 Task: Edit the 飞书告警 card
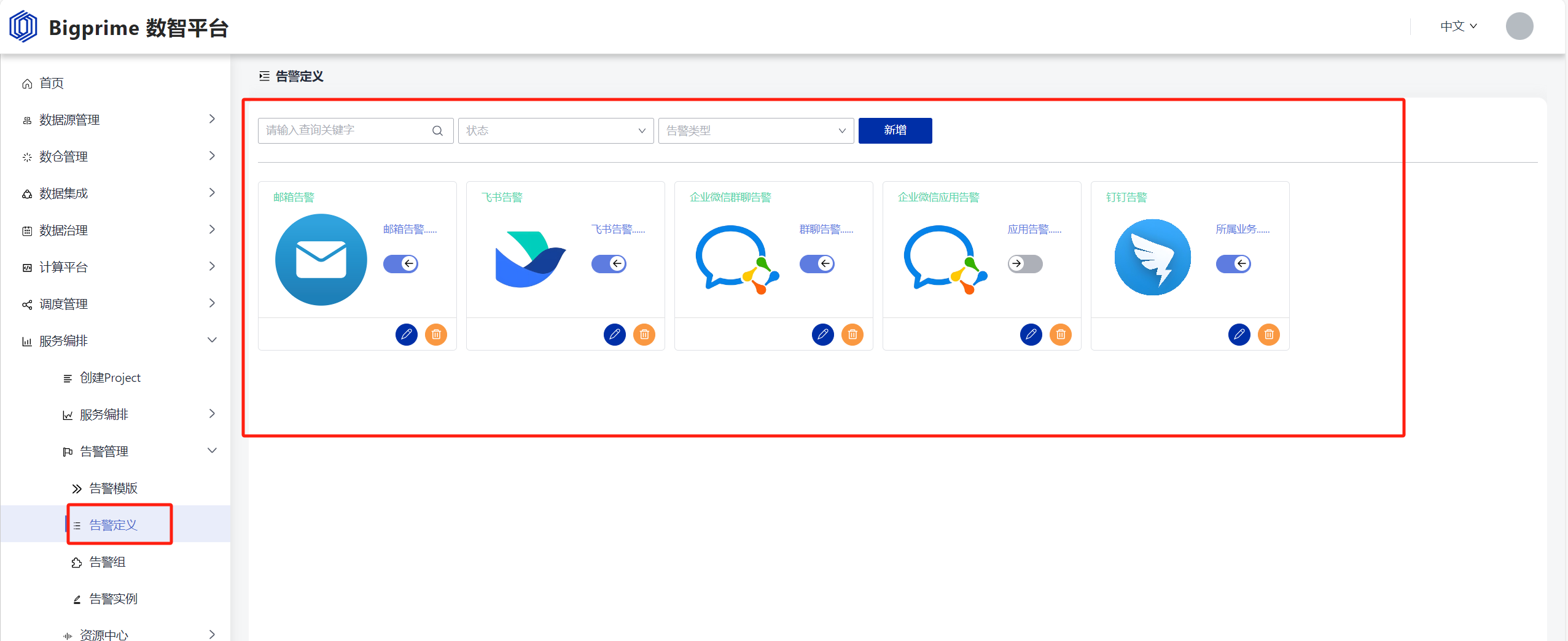click(614, 335)
